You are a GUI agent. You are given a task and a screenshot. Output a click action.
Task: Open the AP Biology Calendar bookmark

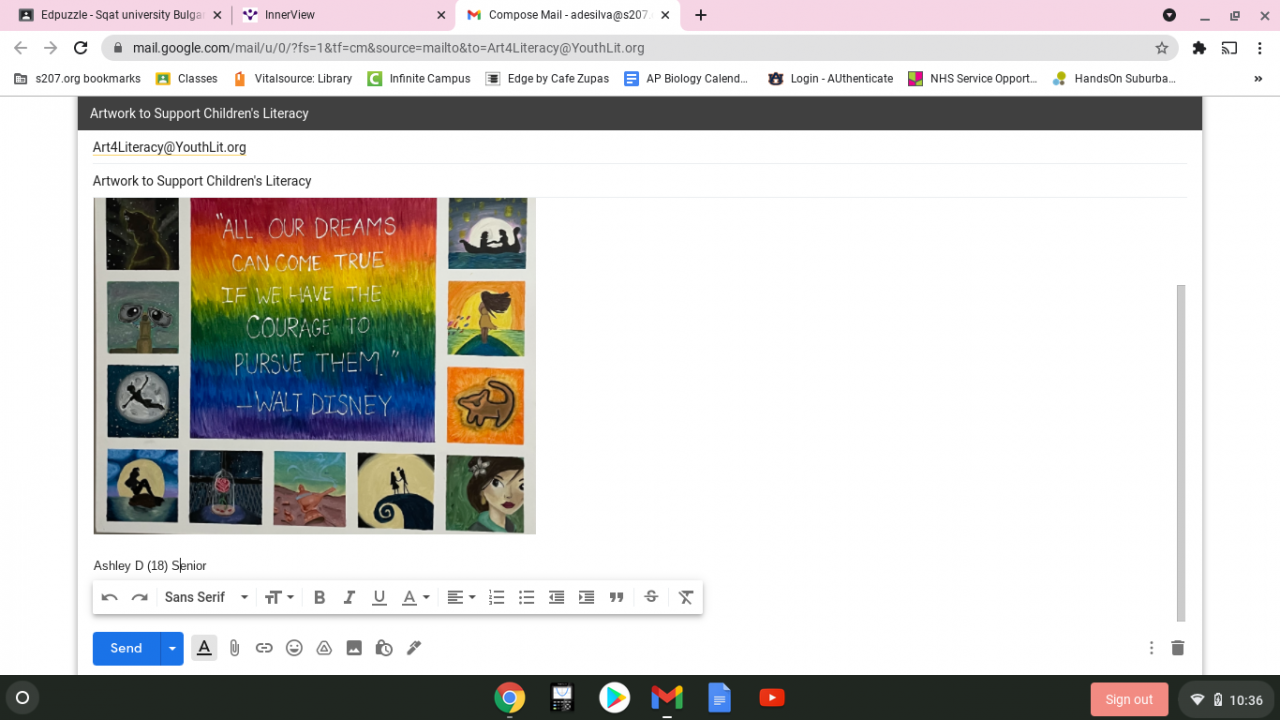click(686, 79)
